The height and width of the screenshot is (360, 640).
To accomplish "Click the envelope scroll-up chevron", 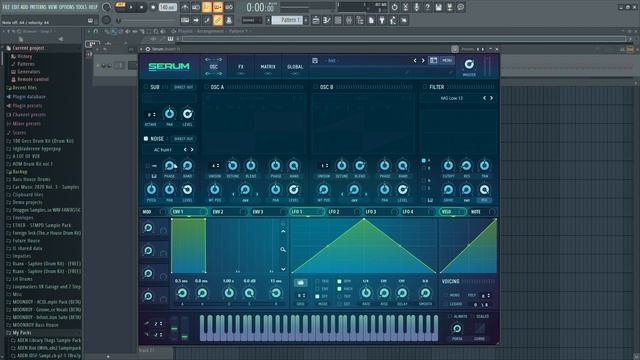I will [283, 231].
